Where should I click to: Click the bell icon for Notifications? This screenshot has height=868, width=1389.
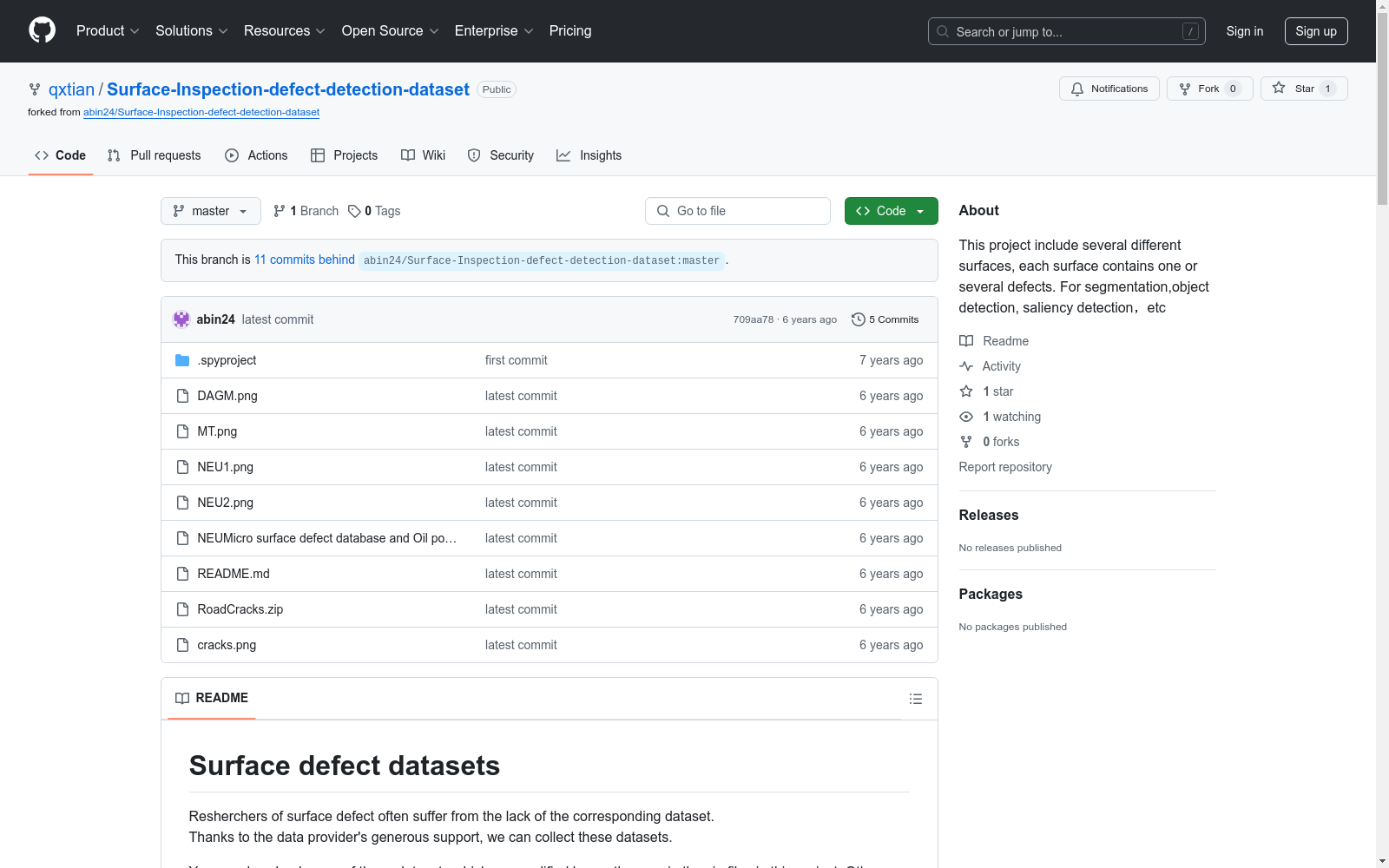[1077, 89]
